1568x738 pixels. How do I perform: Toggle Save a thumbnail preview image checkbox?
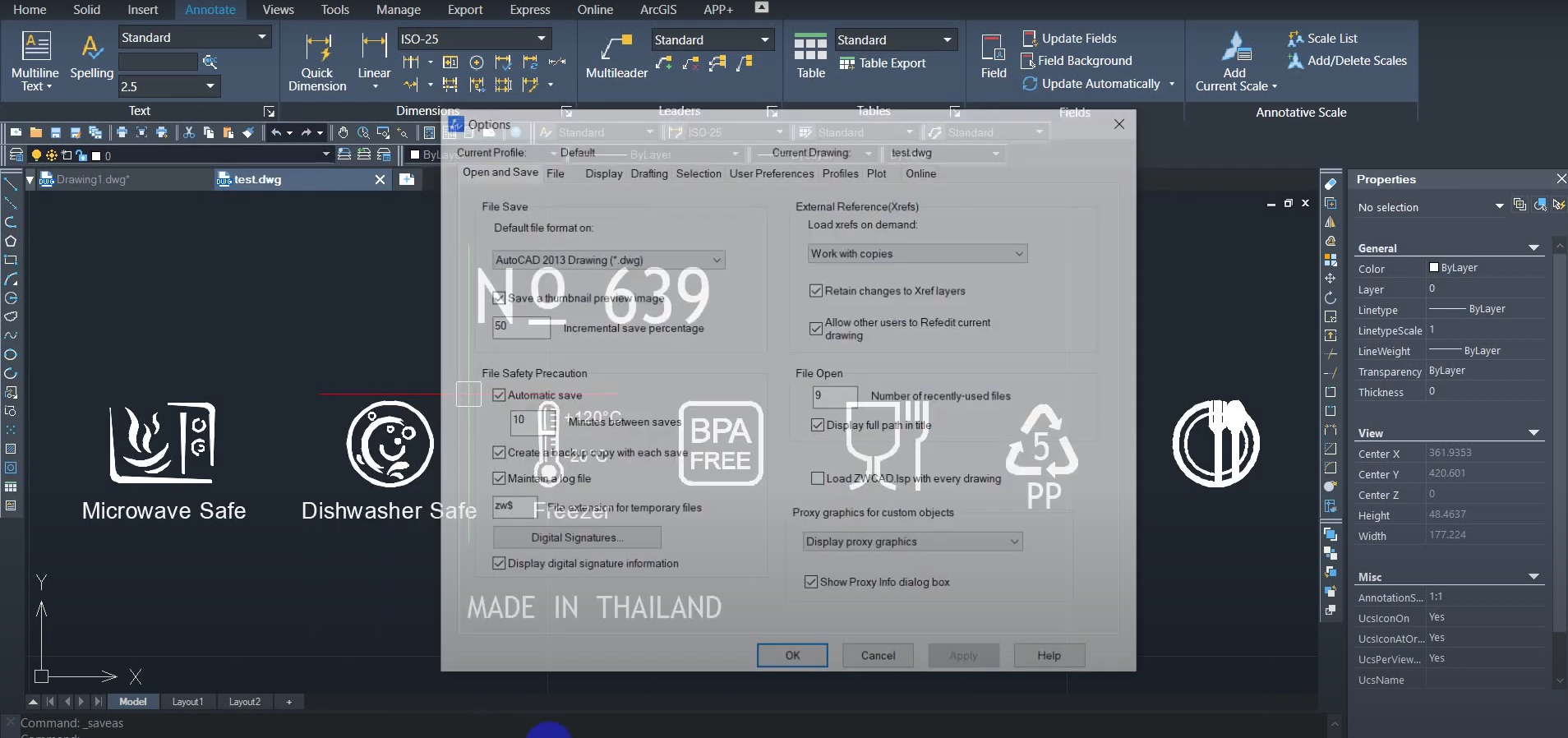(499, 298)
